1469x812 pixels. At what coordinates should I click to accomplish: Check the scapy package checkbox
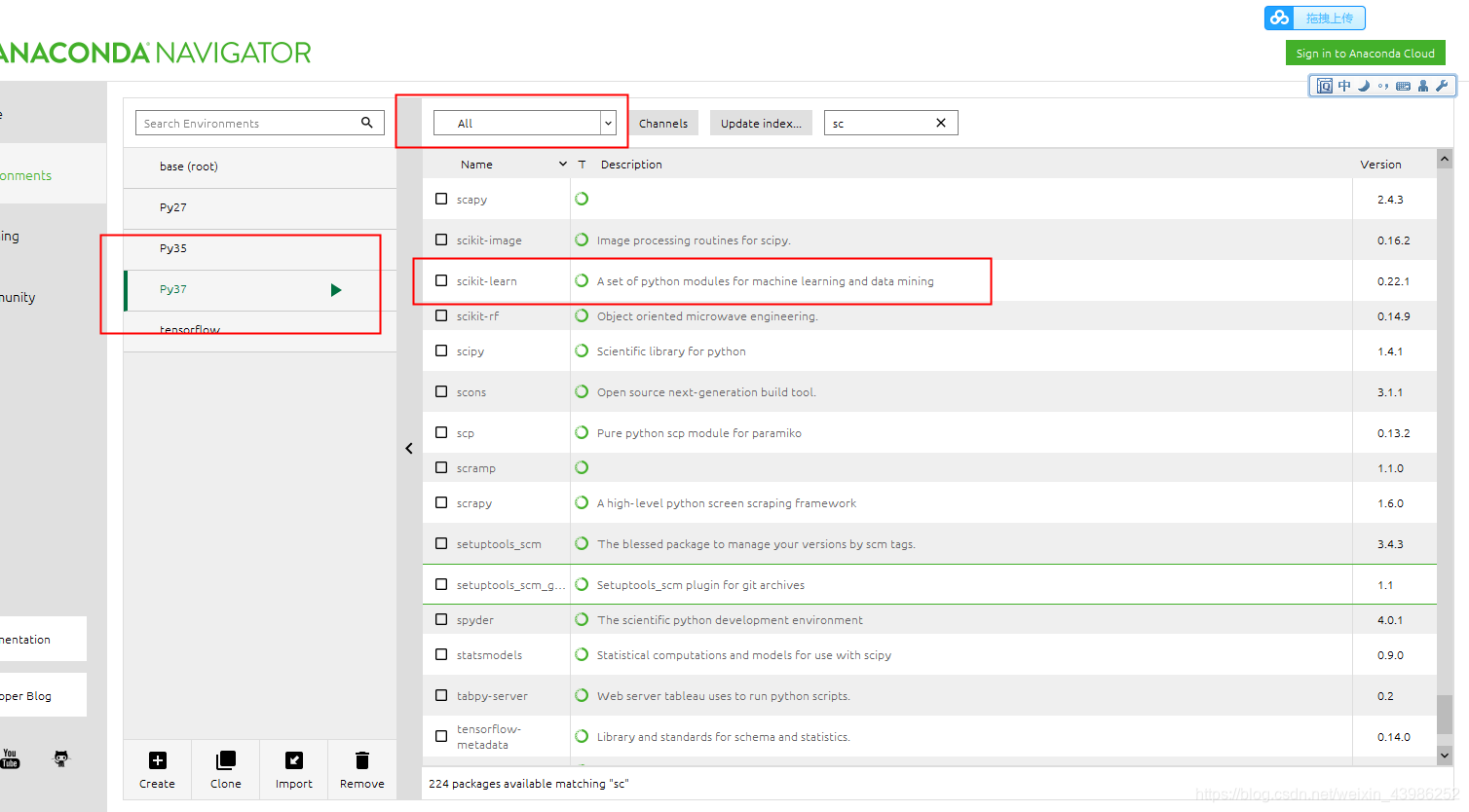click(441, 199)
